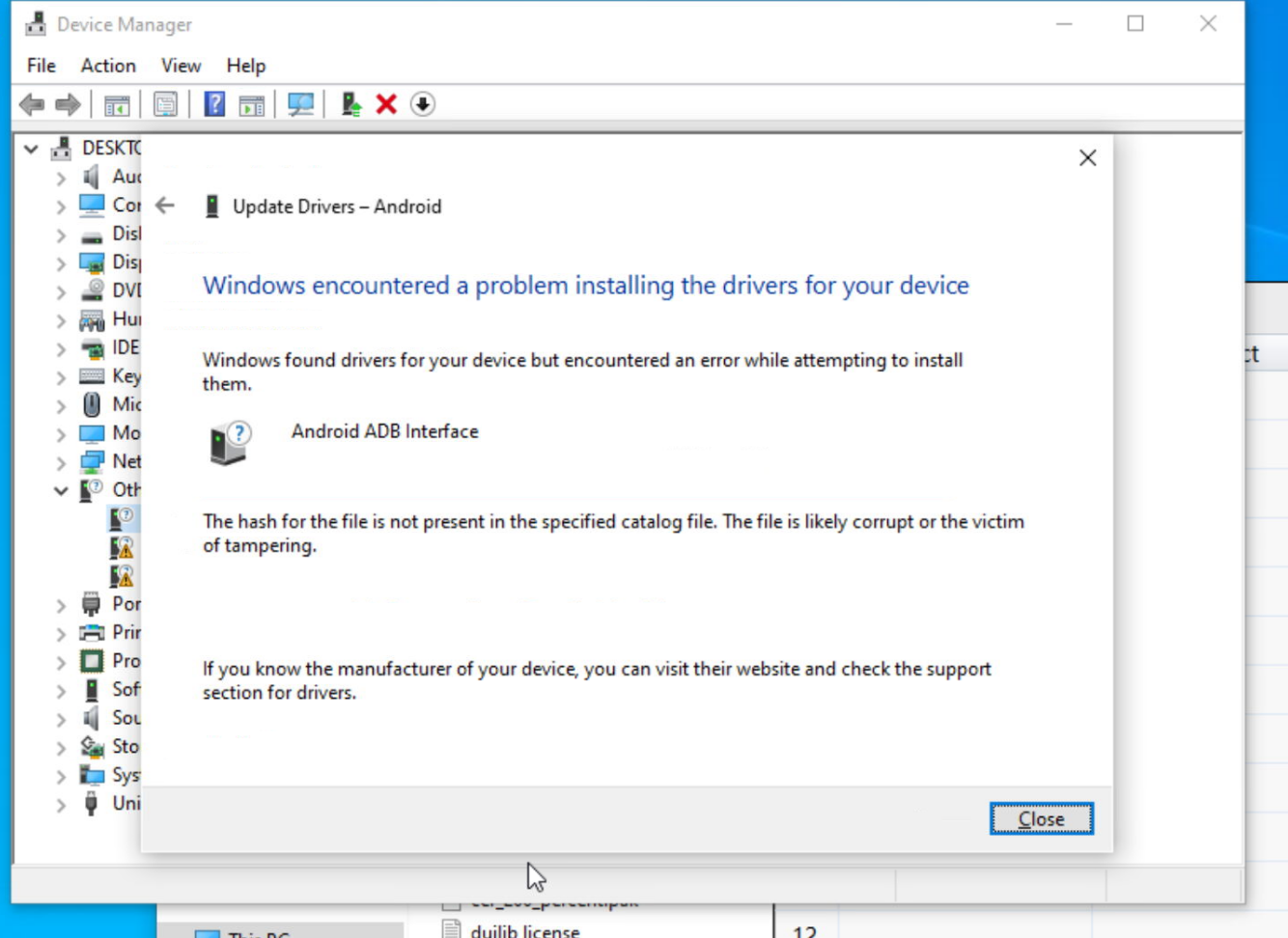Select the Other devices category icon
Image resolution: width=1288 pixels, height=938 pixels.
(x=92, y=490)
